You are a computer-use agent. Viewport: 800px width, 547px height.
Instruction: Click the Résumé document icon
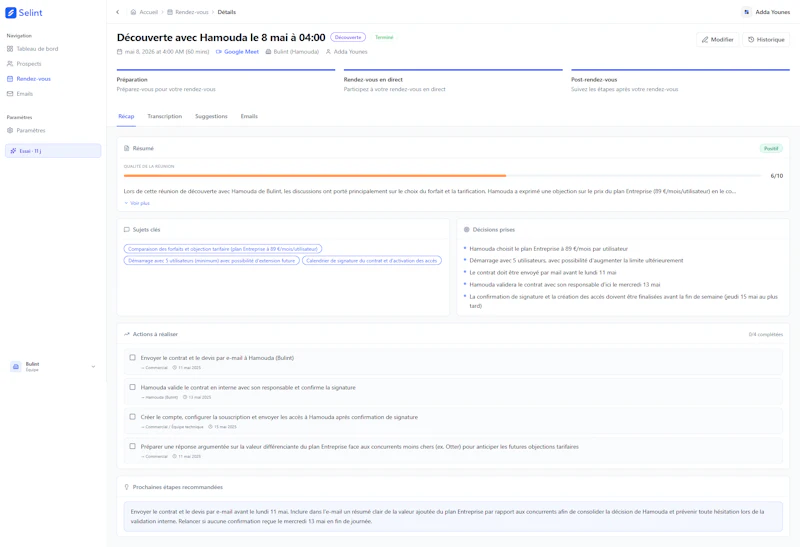tap(127, 148)
